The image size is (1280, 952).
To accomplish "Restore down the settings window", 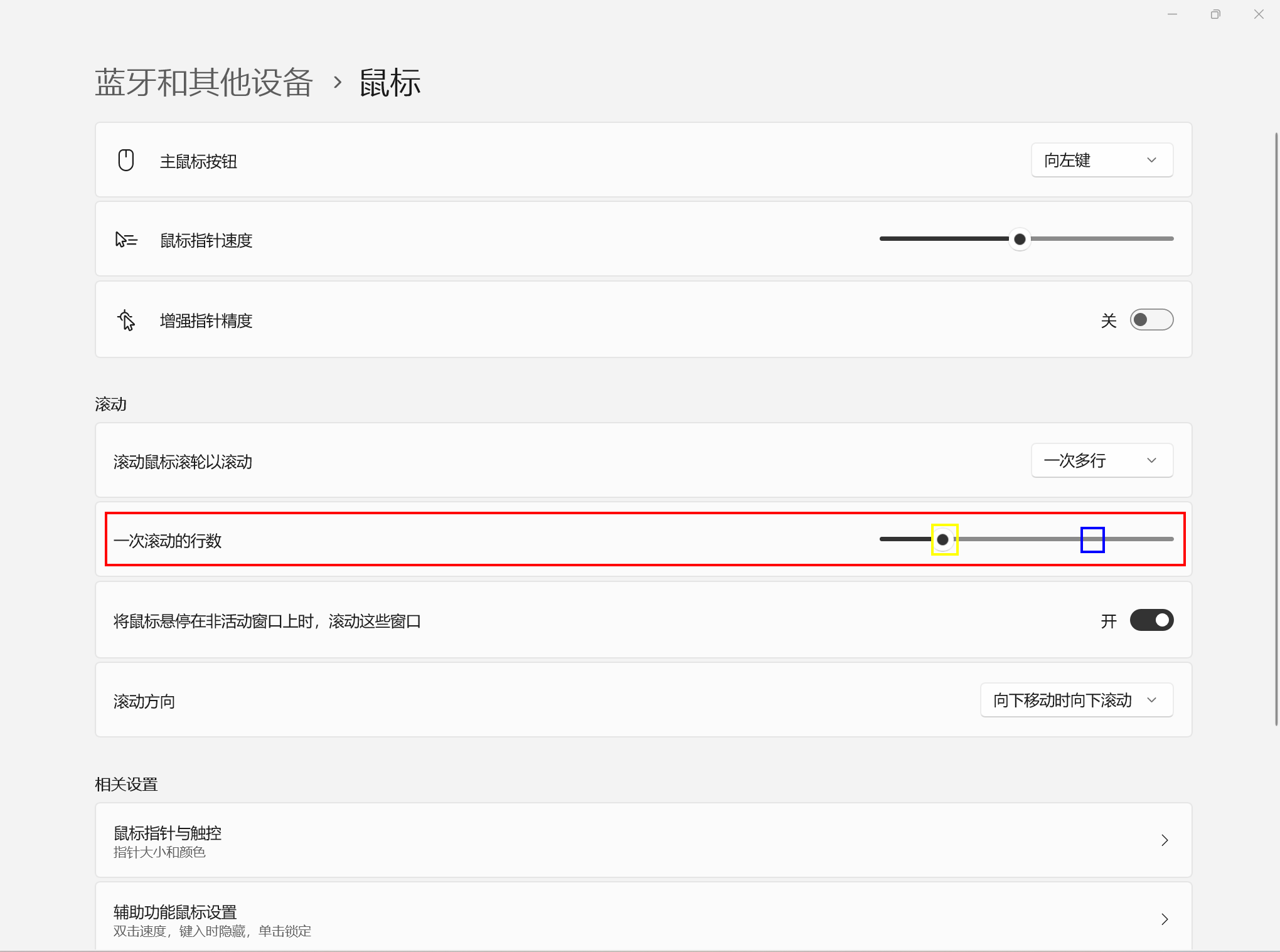I will coord(1215,14).
